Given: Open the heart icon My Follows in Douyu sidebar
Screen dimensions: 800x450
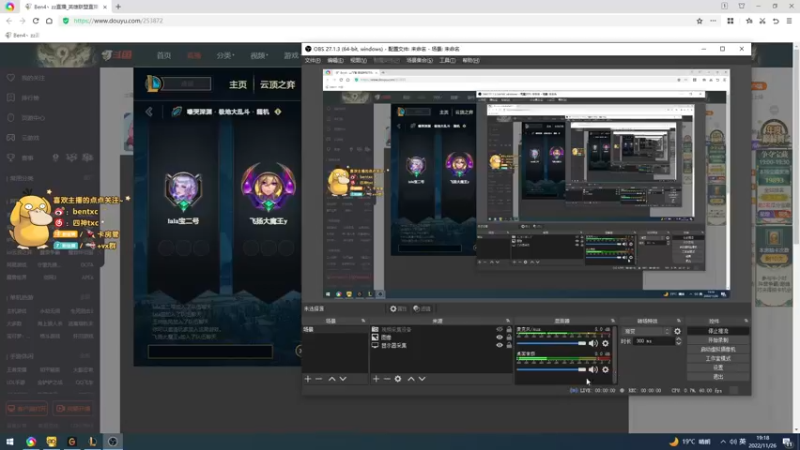Looking at the screenshot, I should [x=11, y=78].
